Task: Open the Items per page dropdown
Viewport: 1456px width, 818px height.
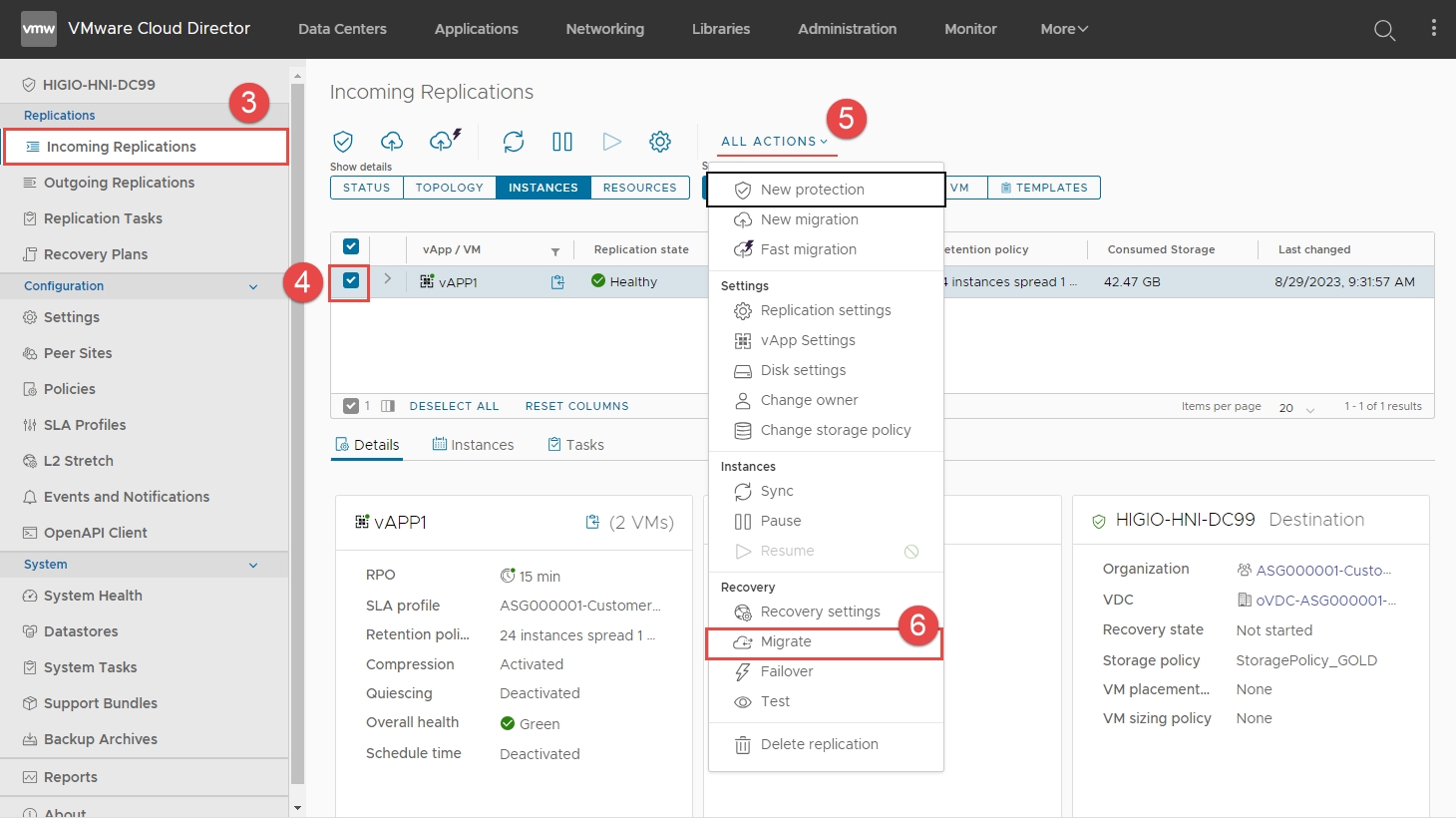Action: 1296,407
